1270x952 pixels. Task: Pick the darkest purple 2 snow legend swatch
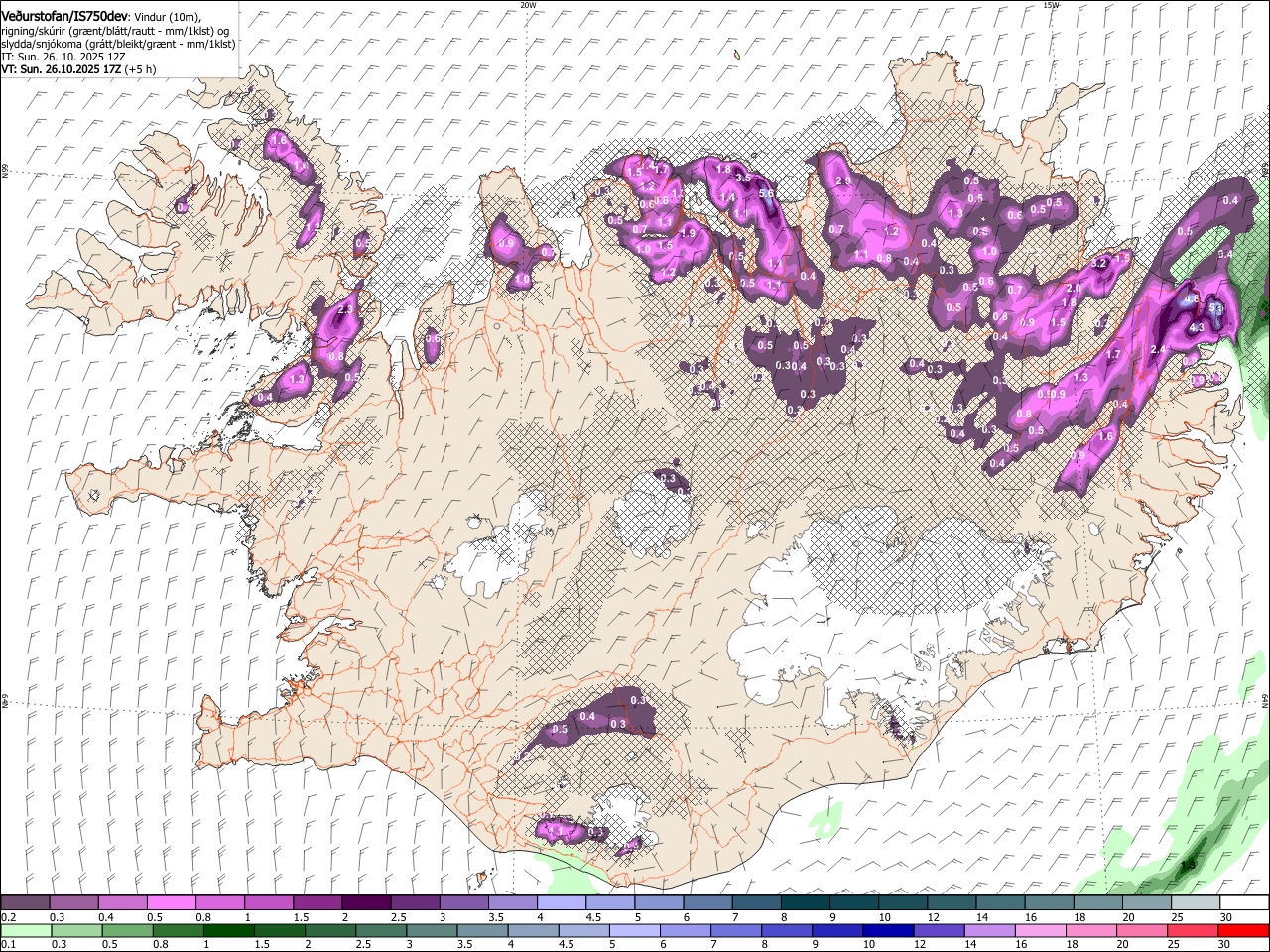click(366, 903)
